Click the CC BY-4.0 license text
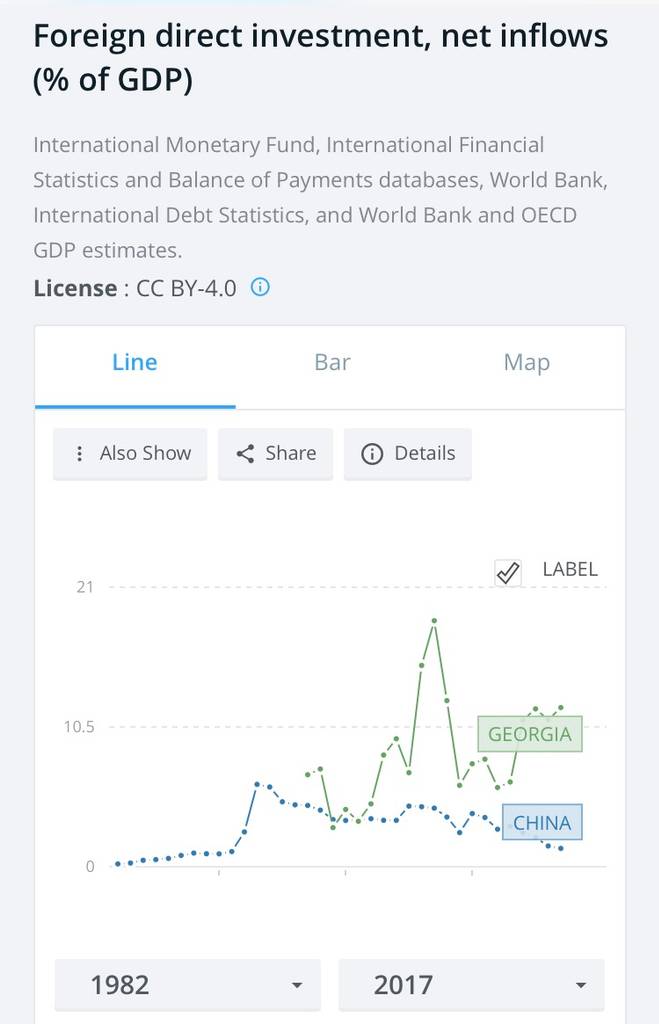Image resolution: width=659 pixels, height=1024 pixels. coord(187,288)
